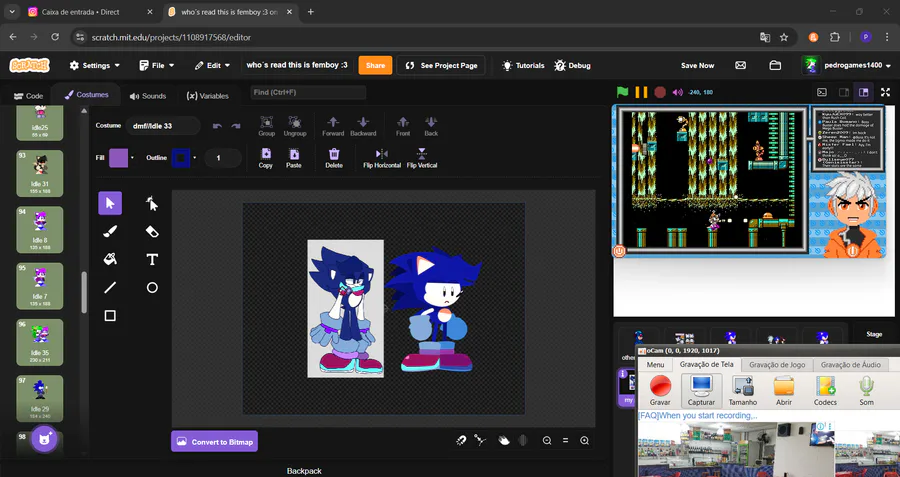Undo the last costume edit
Screen dimensions: 900x477
tap(217, 126)
